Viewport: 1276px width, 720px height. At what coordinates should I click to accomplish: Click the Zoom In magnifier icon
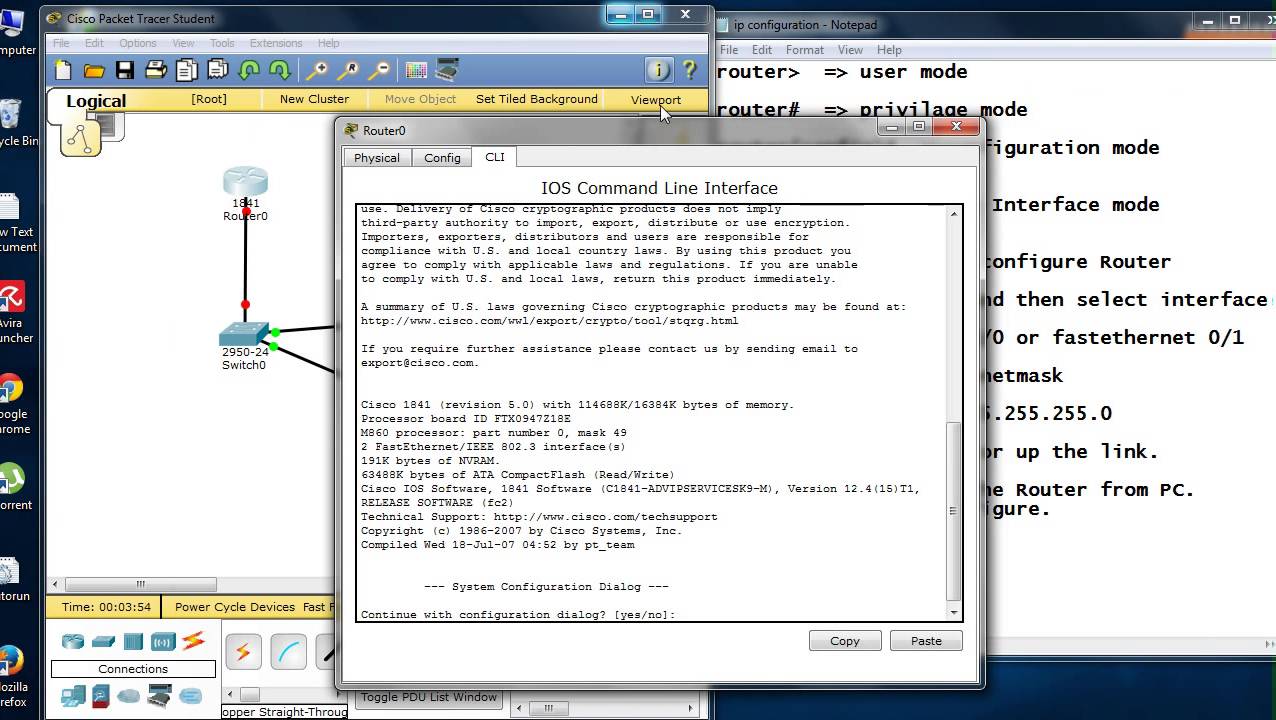[317, 70]
